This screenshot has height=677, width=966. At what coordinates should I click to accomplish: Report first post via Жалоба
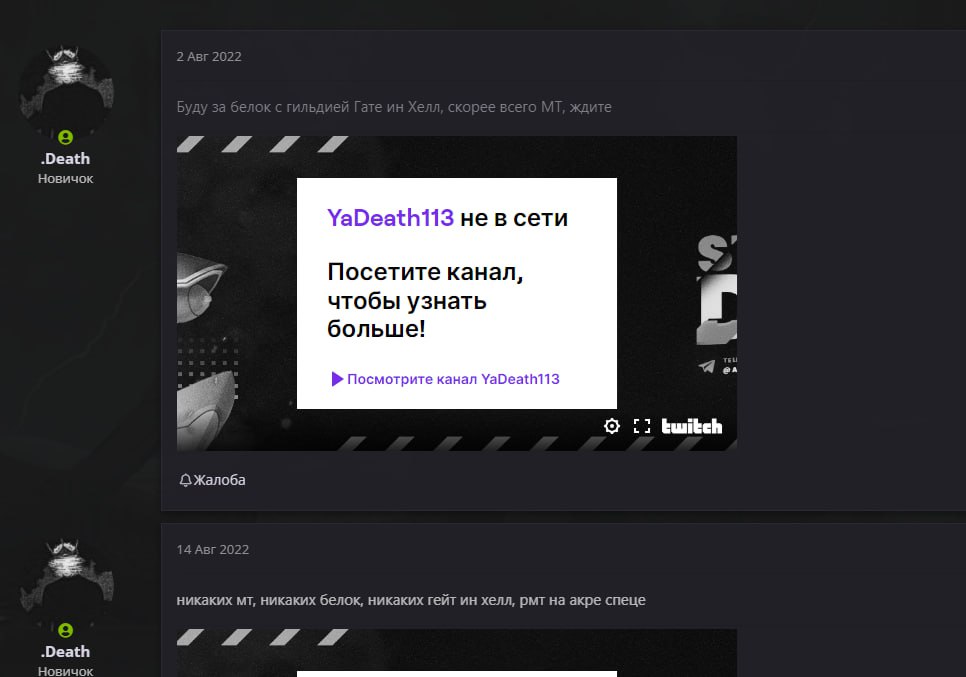coord(213,480)
